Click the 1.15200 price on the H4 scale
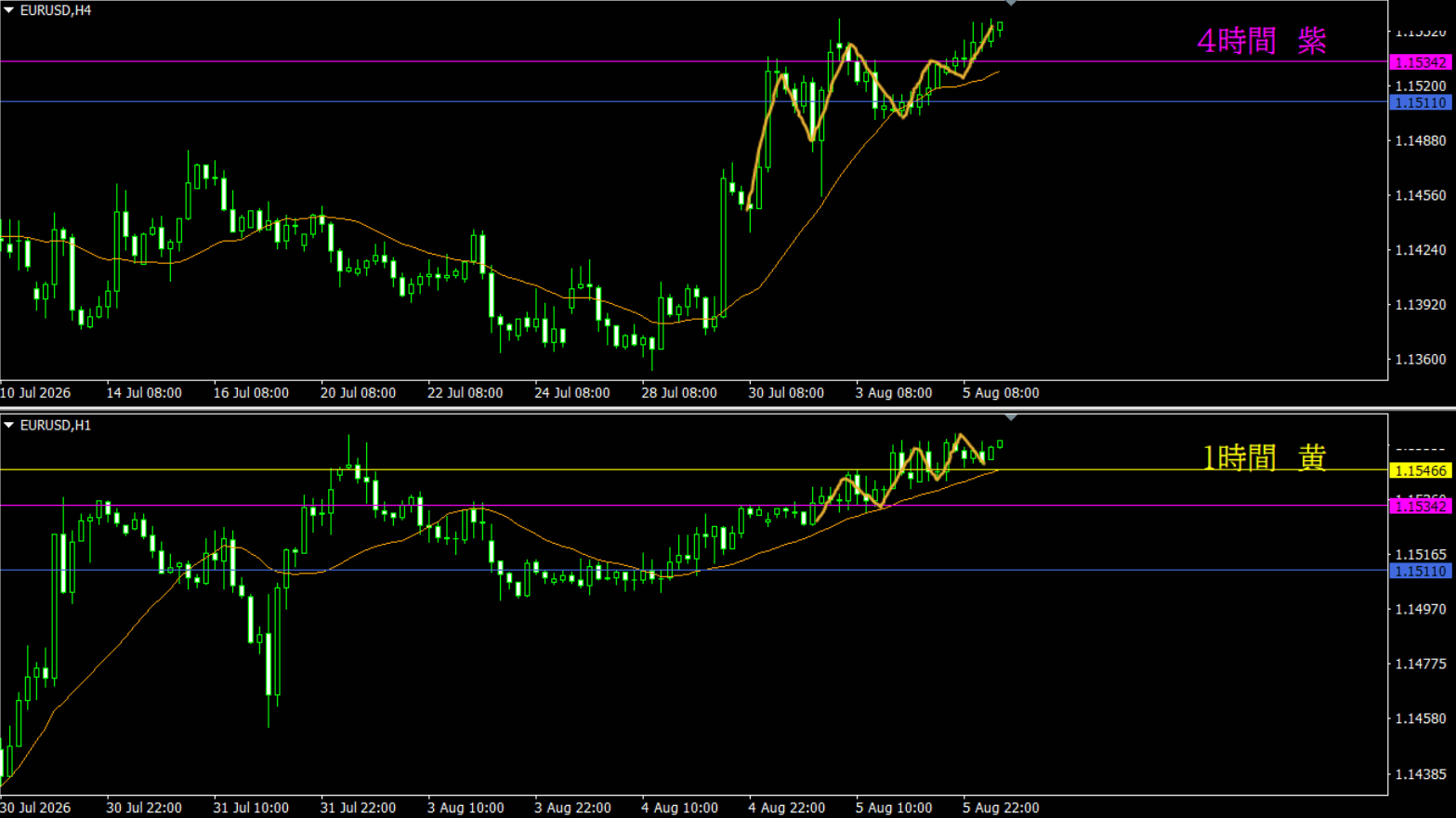This screenshot has height=818, width=1456. pos(1421,86)
